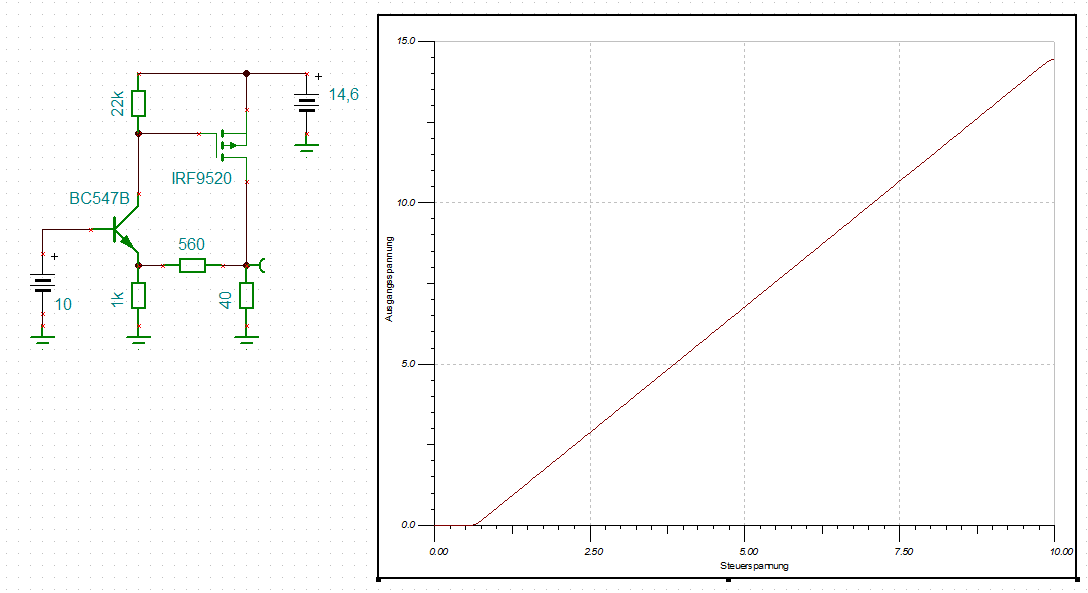Click the '10.00' x-axis tick label
1088x593 pixels.
(x=1061, y=552)
